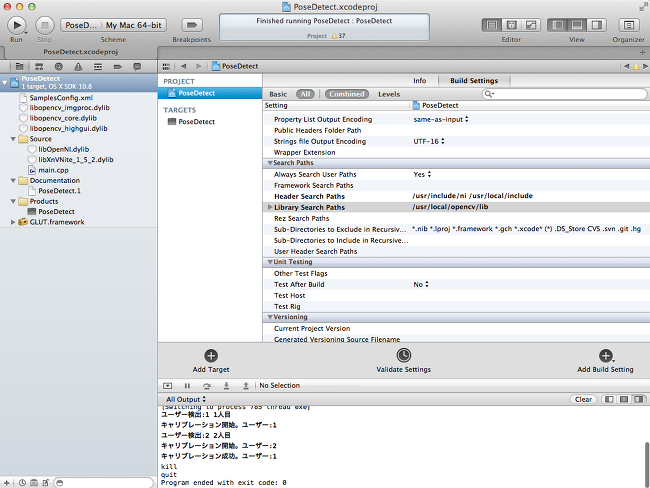The width and height of the screenshot is (650, 488).
Task: Open the scheme selector PoseDetect
Action: [81, 25]
